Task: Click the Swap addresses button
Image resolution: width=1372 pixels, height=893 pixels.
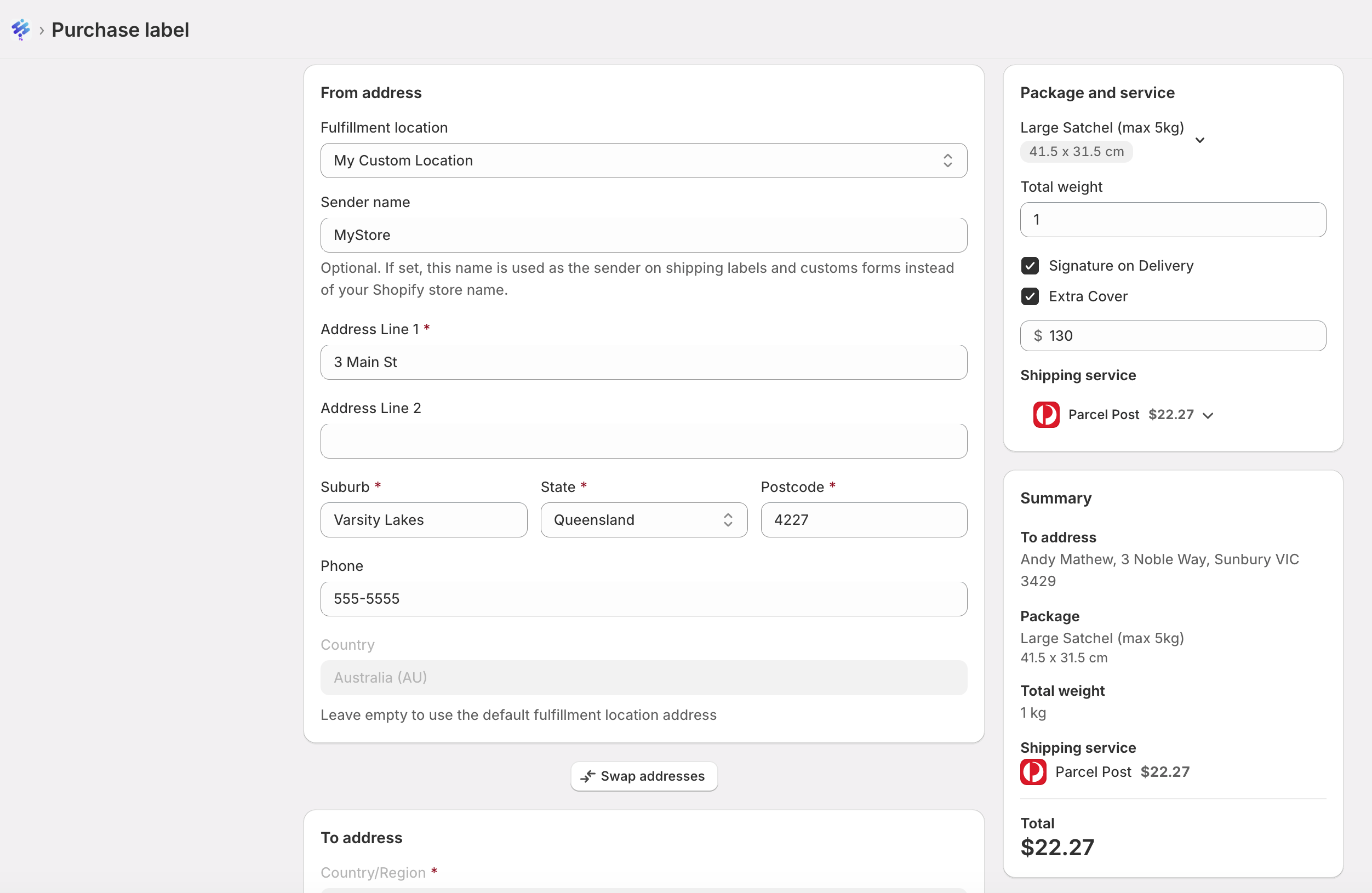Action: coord(644,776)
